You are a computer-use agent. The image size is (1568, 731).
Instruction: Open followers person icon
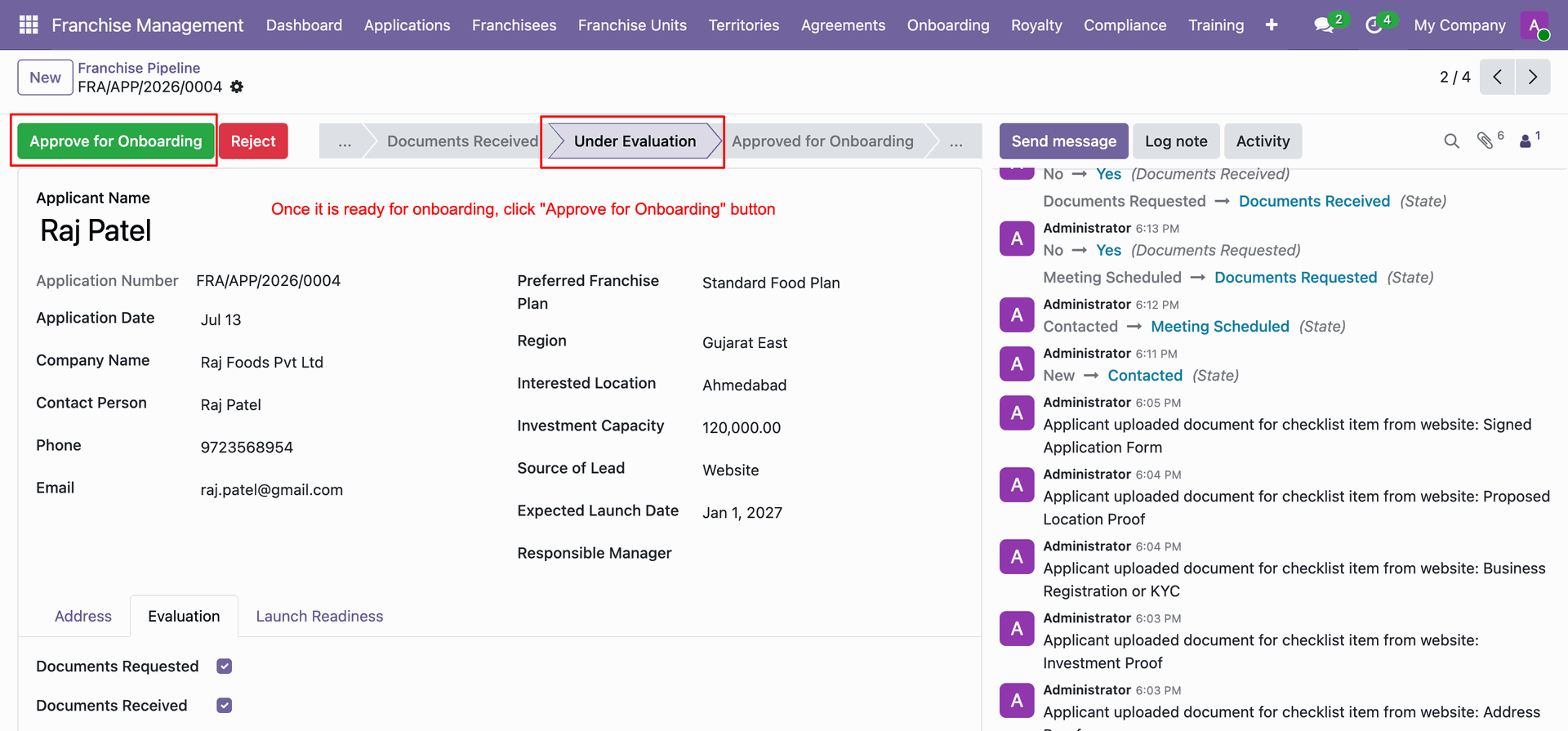pos(1526,140)
